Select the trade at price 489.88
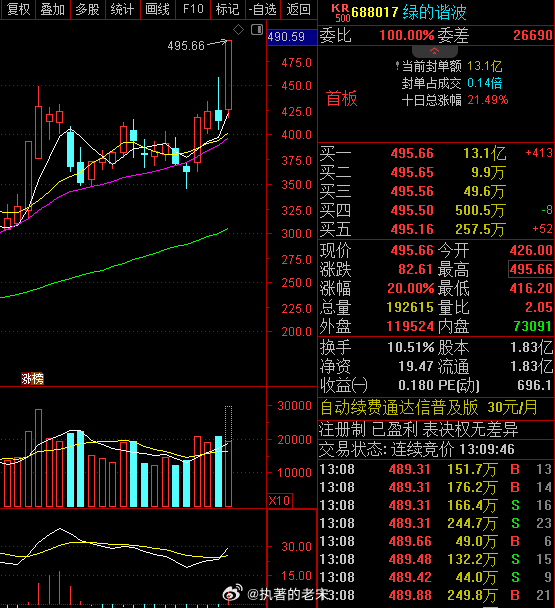Viewport: 555px width, 608px height. click(436, 595)
